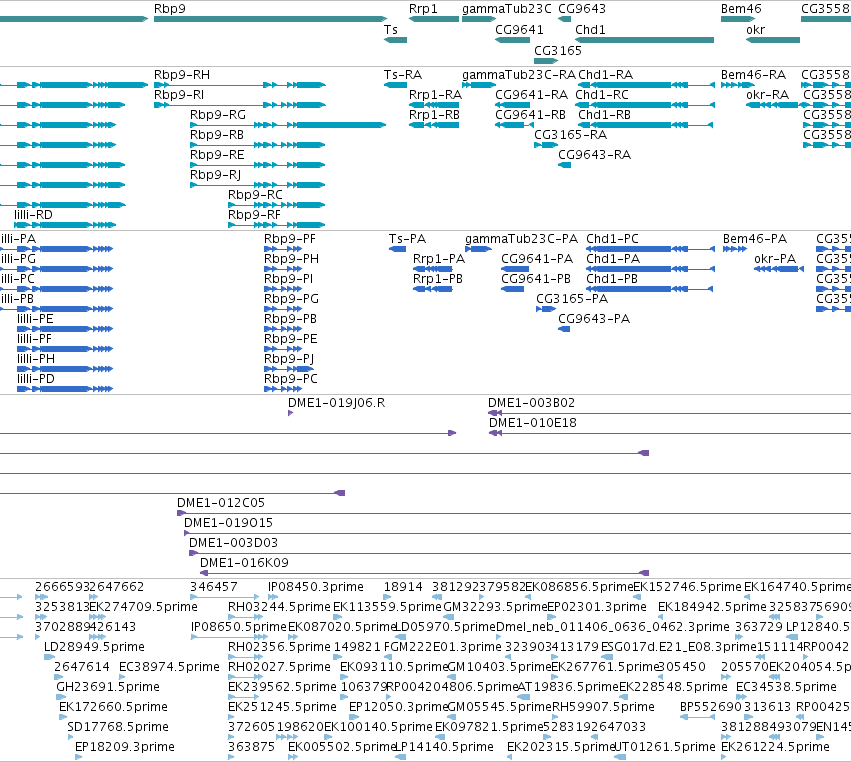
Task: Open the CG9643 gene label
Action: click(x=582, y=9)
